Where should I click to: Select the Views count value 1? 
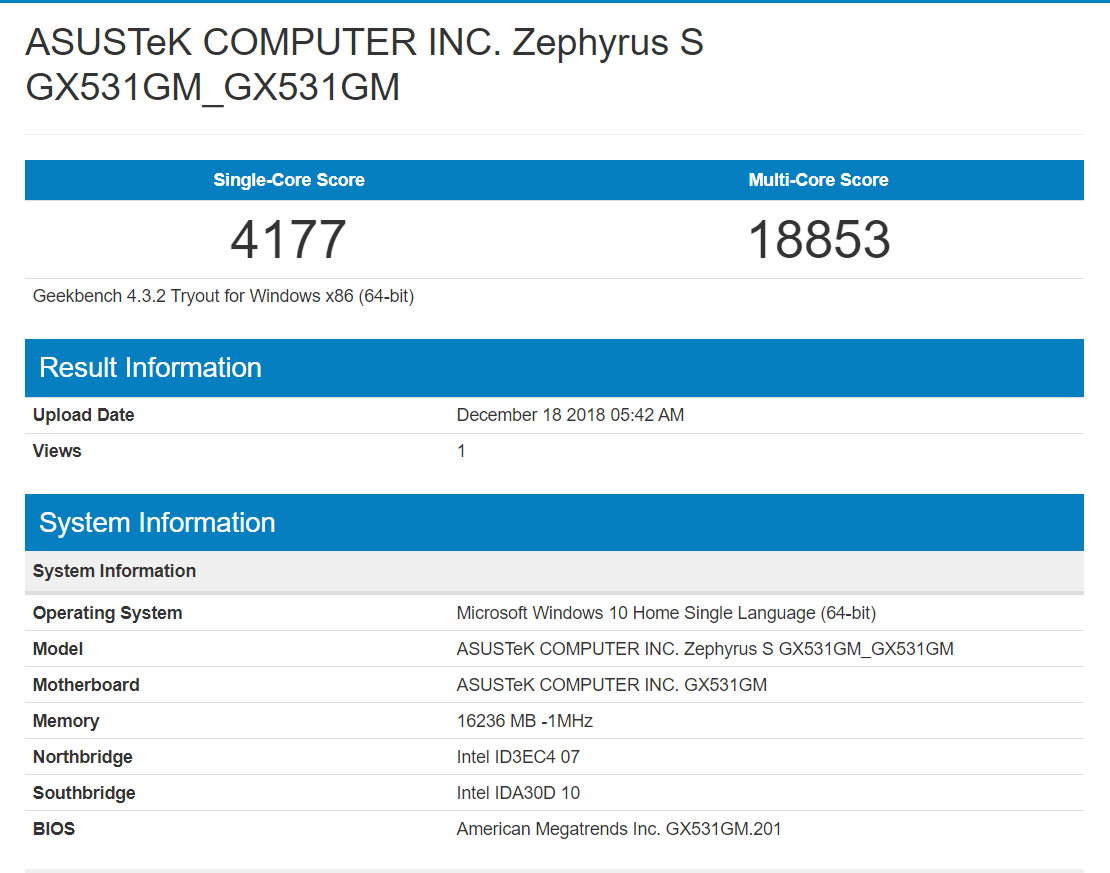pyautogui.click(x=462, y=451)
